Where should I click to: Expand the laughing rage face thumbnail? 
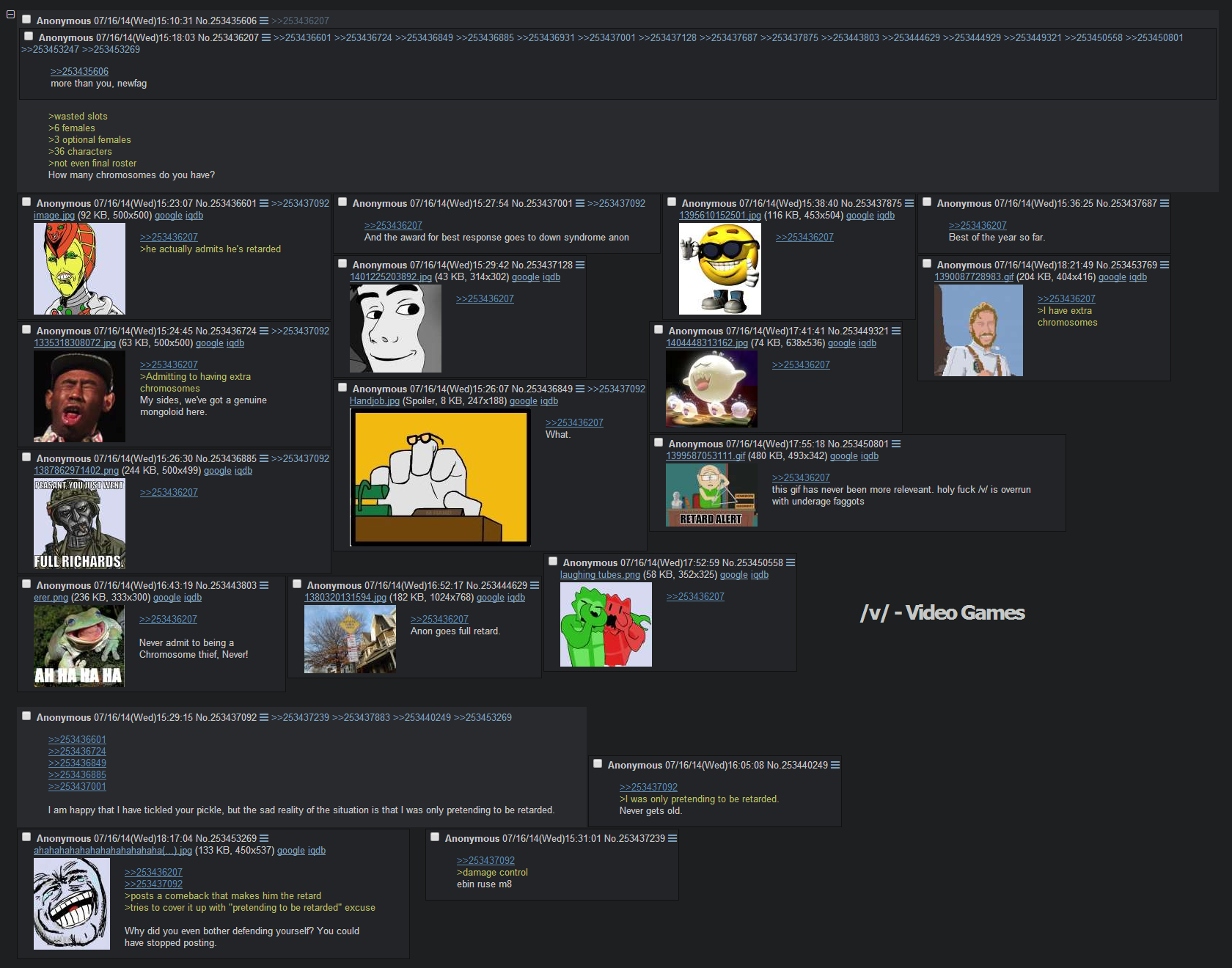pyautogui.click(x=72, y=904)
